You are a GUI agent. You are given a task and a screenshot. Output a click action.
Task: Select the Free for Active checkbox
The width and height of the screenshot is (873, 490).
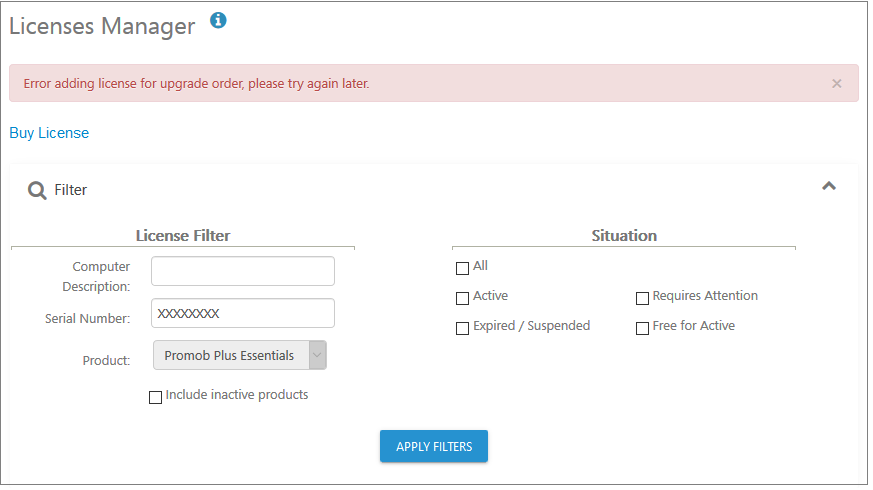coord(642,329)
